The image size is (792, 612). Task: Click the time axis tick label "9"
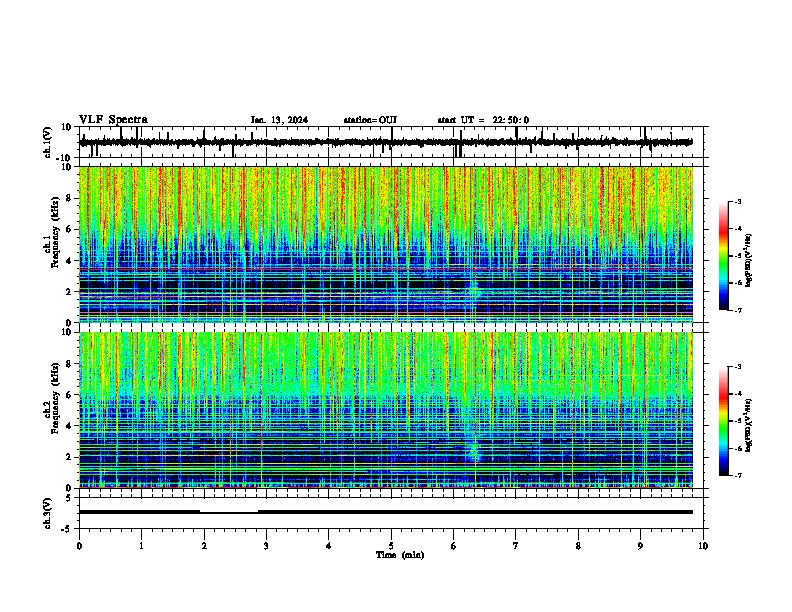click(x=640, y=546)
